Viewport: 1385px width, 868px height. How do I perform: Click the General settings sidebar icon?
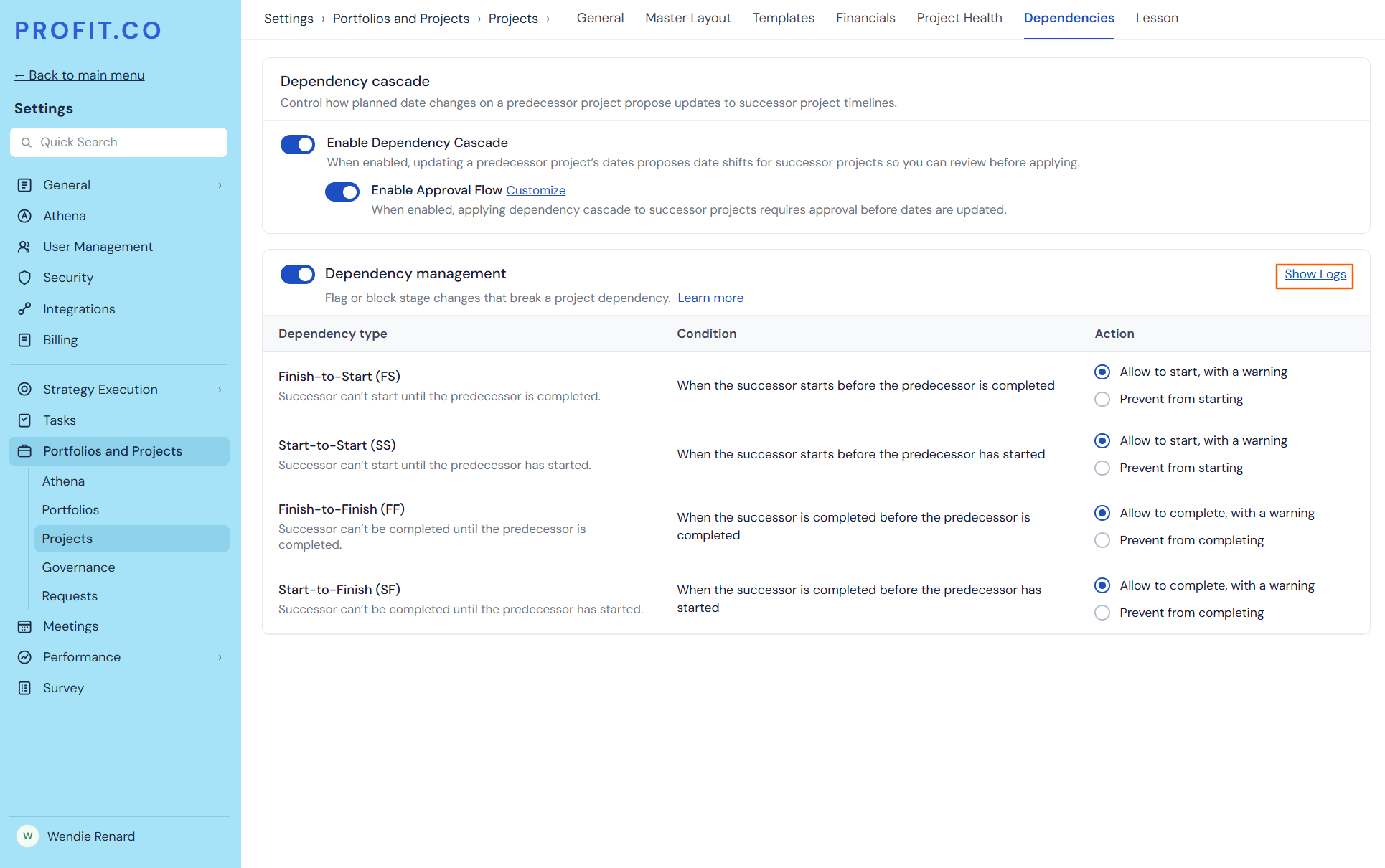pos(24,185)
